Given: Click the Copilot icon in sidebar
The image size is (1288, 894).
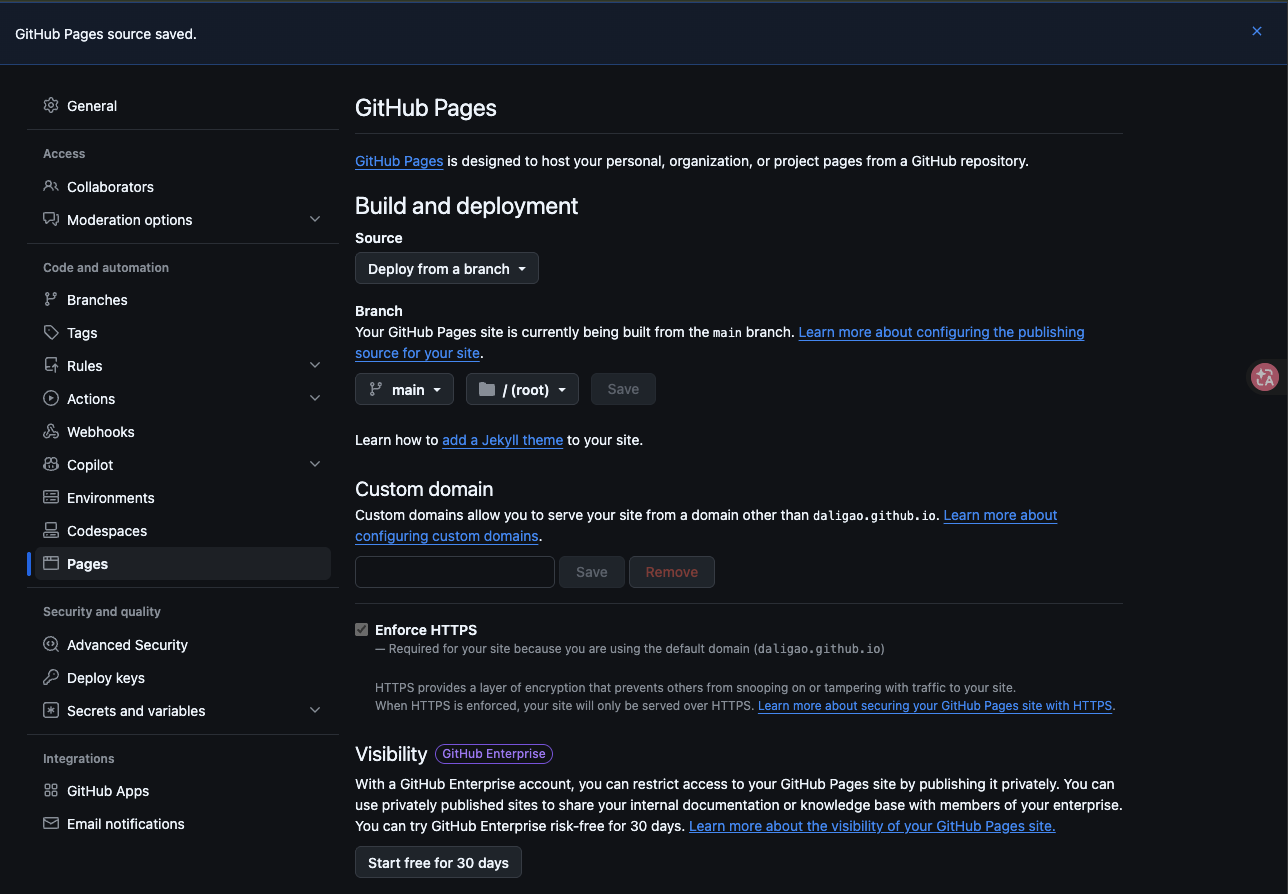Looking at the screenshot, I should pos(51,464).
